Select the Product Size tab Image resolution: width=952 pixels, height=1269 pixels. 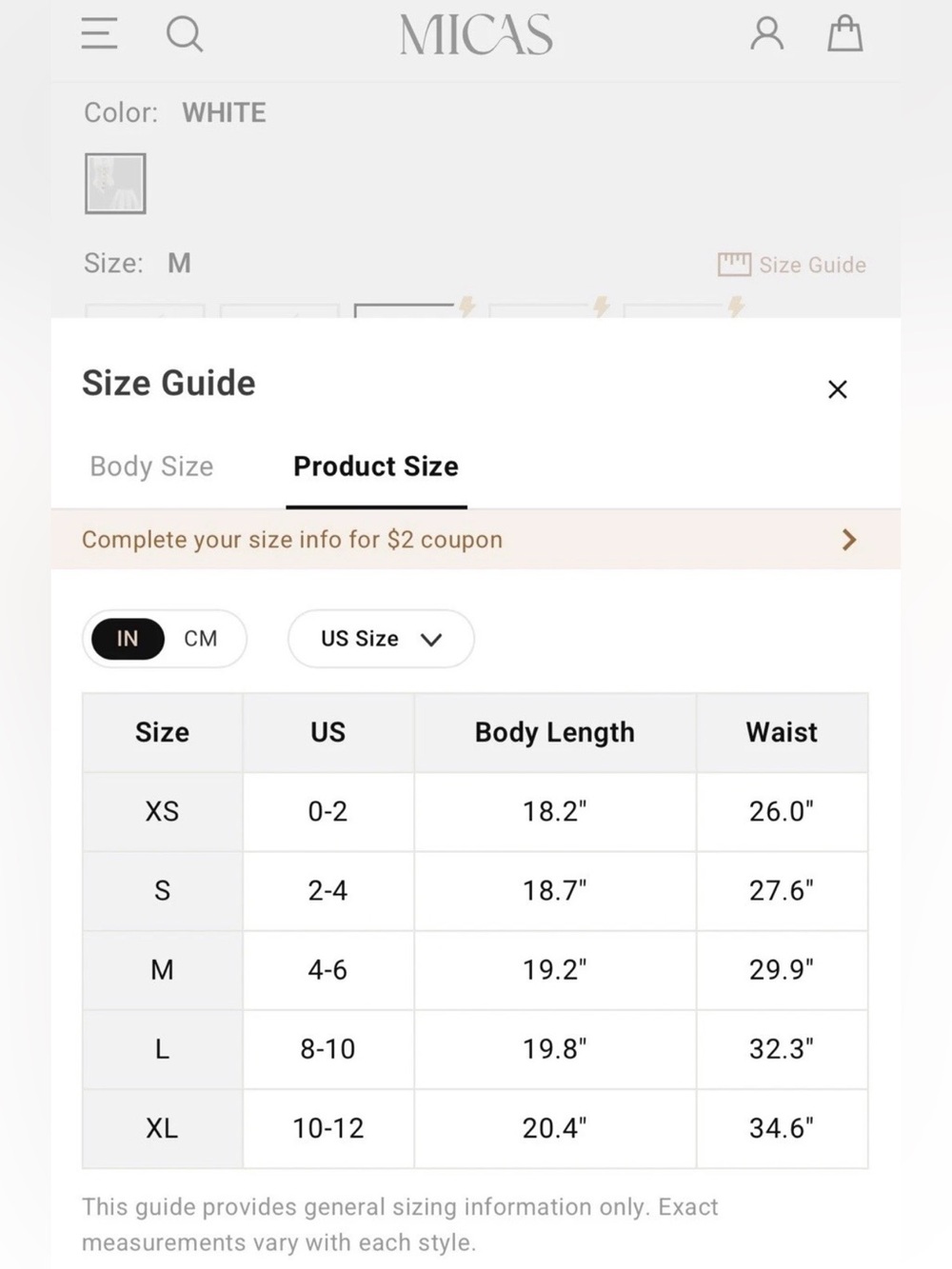[376, 466]
